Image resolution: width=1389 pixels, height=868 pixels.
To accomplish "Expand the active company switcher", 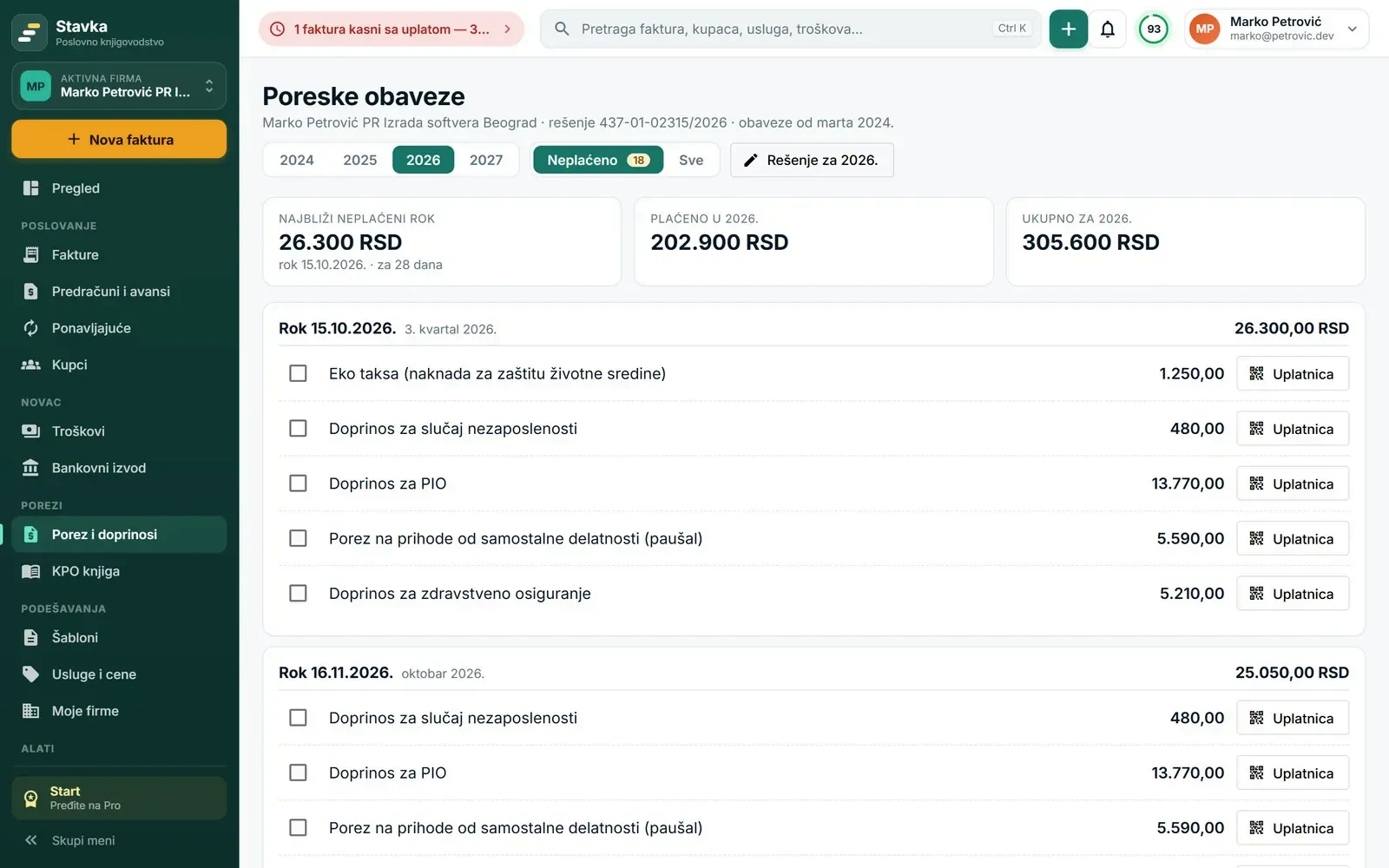I will tap(119, 86).
